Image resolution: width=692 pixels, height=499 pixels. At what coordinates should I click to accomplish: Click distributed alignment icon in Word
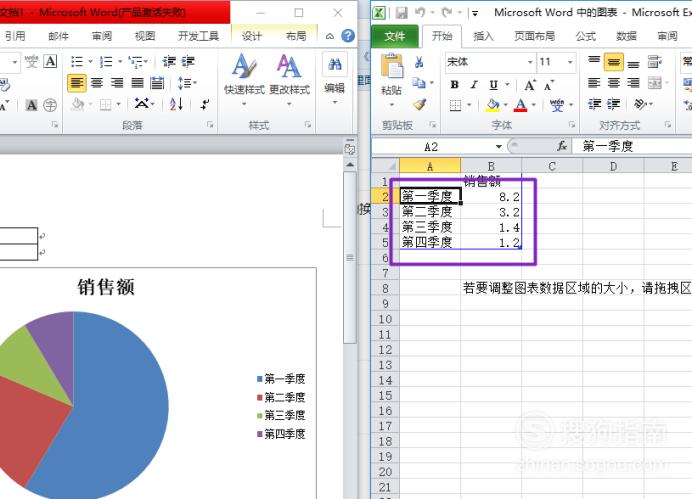click(158, 83)
